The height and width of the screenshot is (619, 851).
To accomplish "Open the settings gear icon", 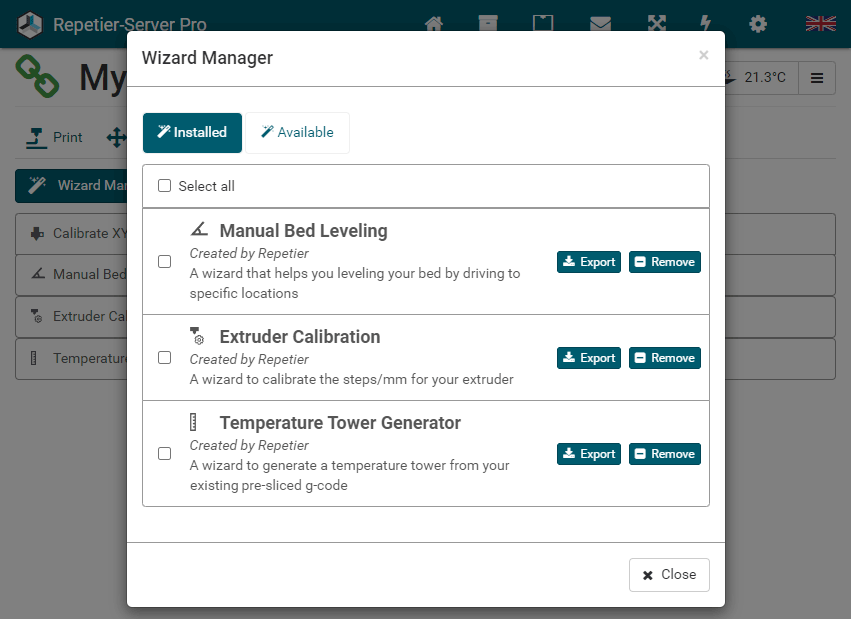I will pos(759,24).
